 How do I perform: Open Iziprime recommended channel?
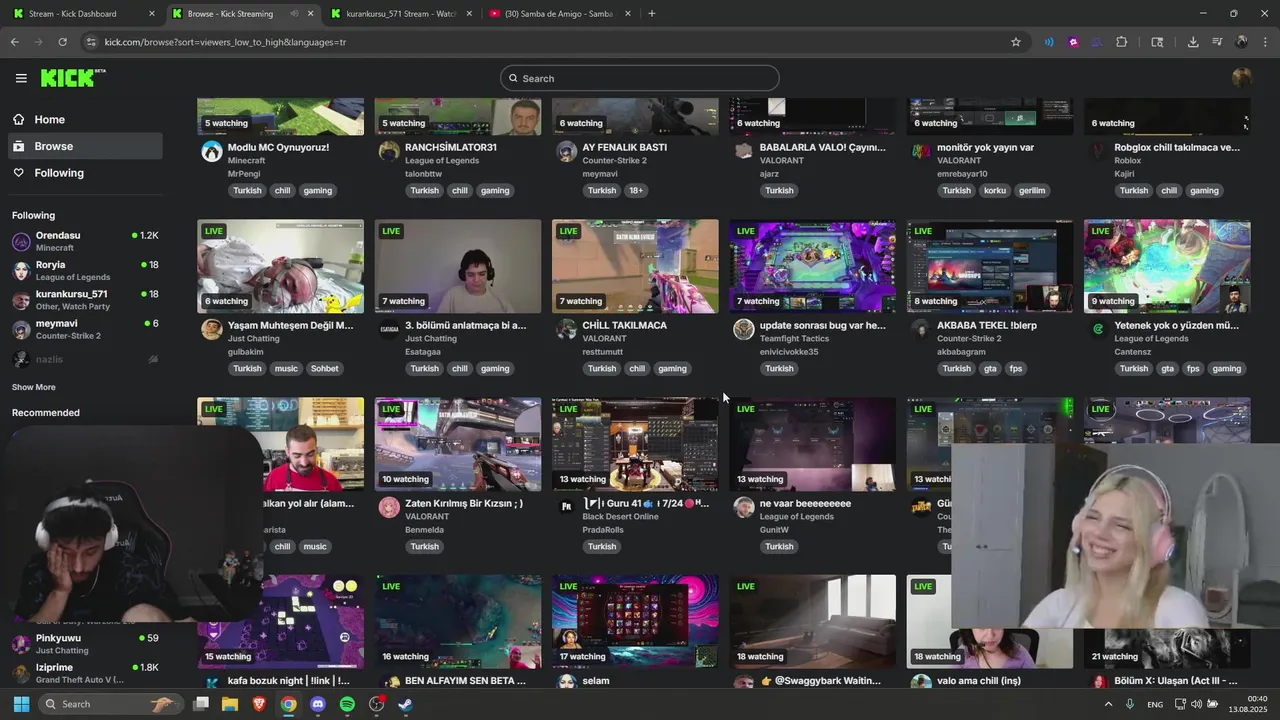tap(84, 673)
